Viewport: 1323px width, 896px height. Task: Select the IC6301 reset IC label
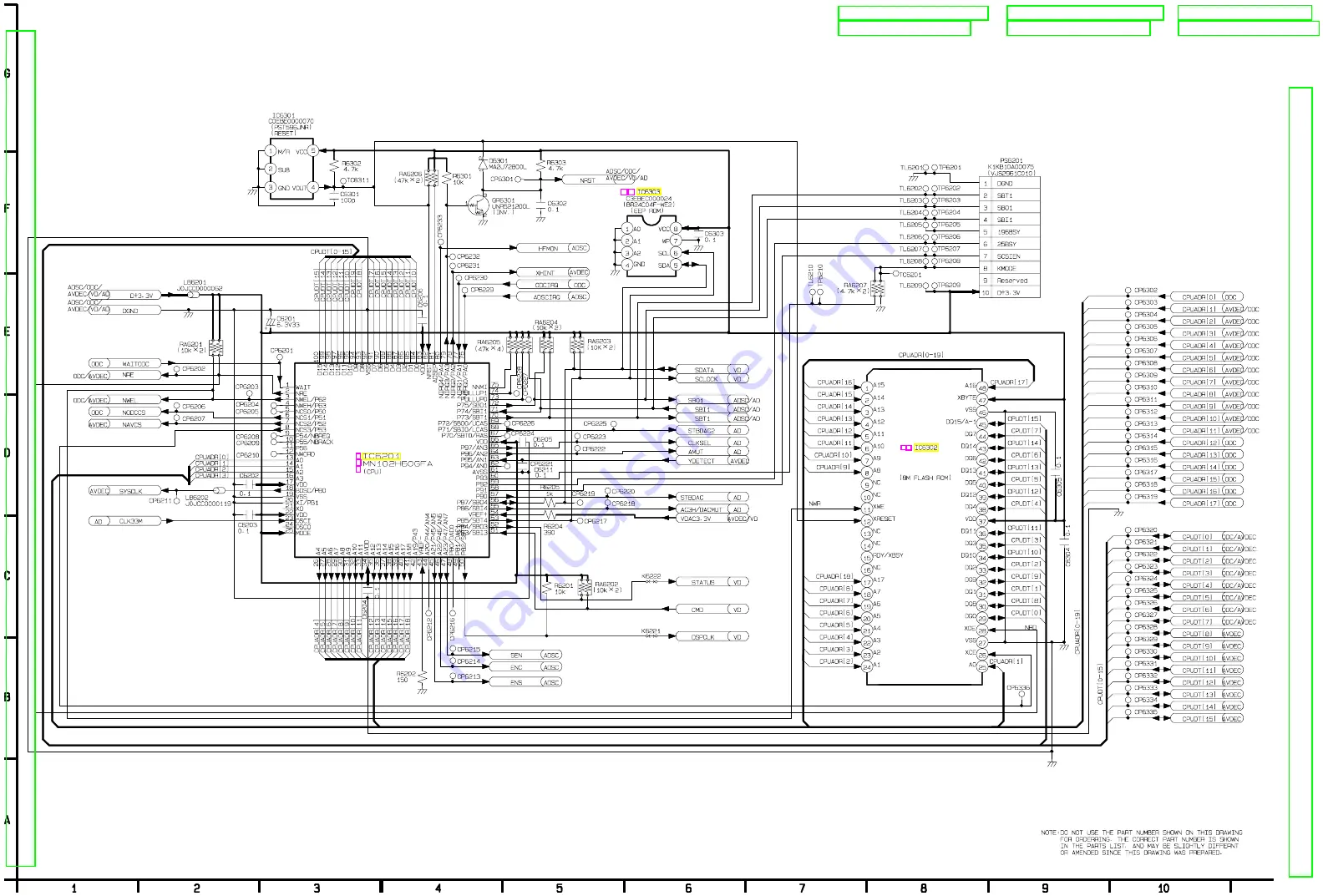pyautogui.click(x=283, y=116)
